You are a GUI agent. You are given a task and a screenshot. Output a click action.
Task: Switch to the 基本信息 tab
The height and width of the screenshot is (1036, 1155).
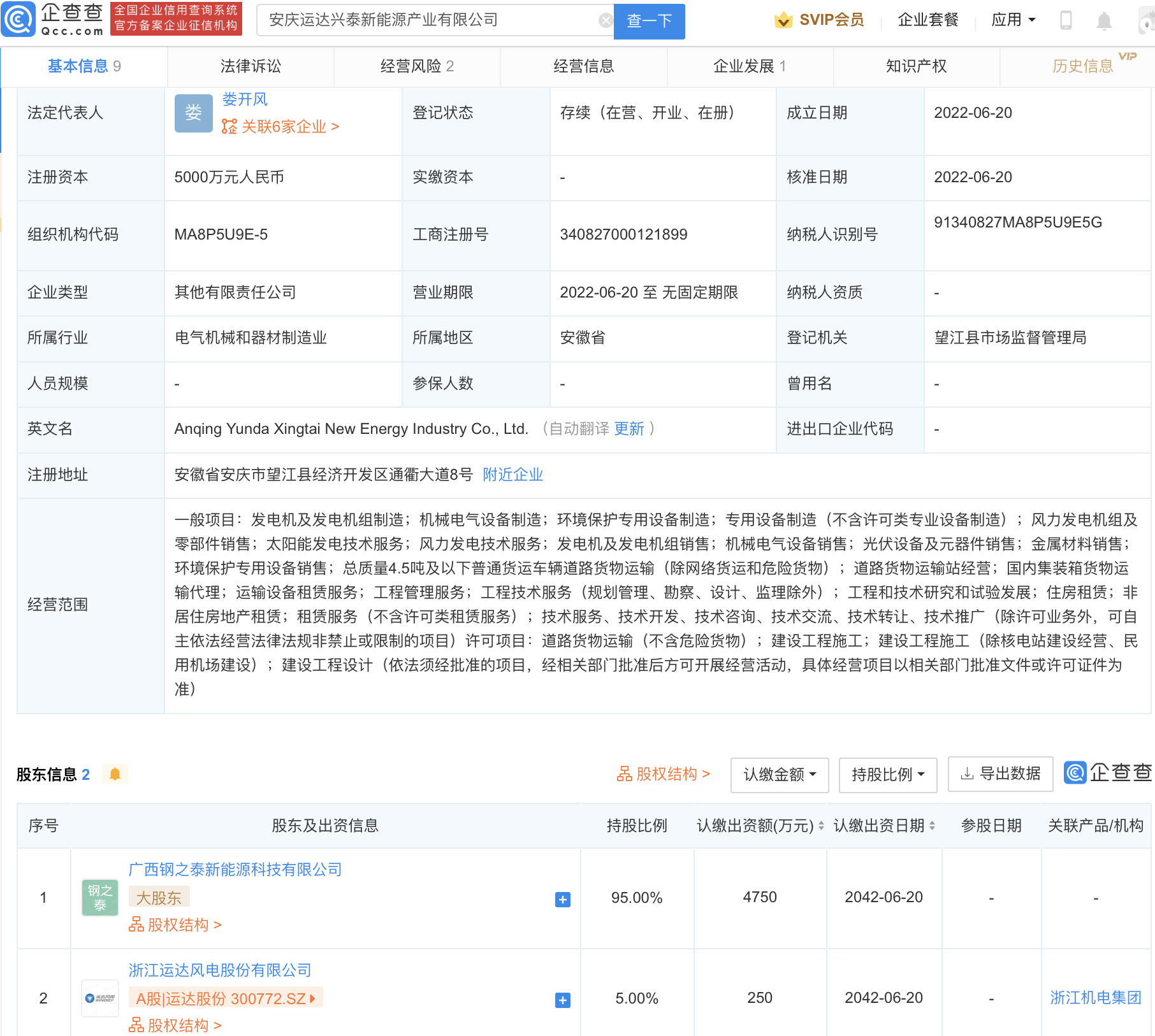coord(84,66)
